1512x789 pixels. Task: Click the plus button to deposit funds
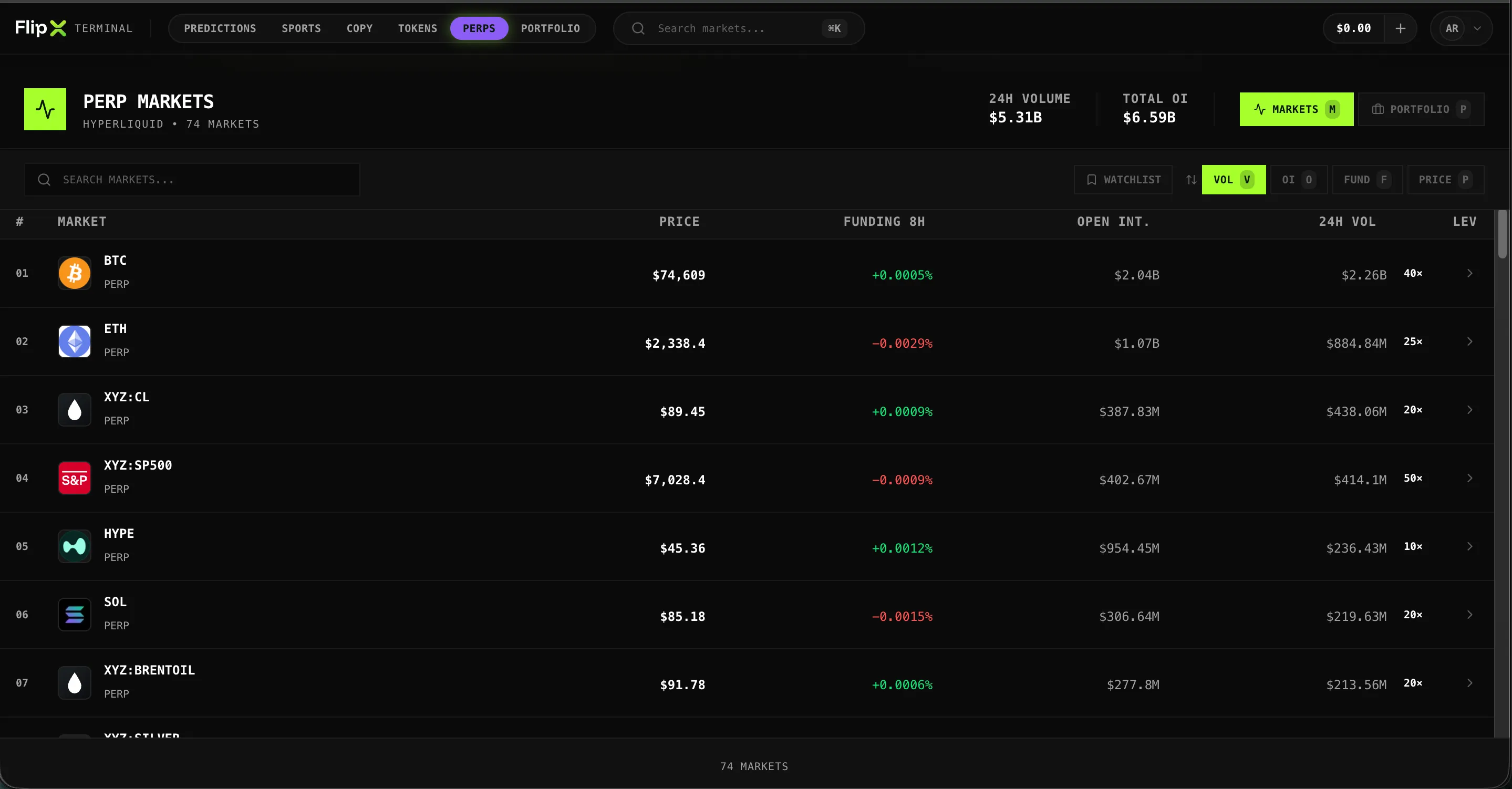1401,28
